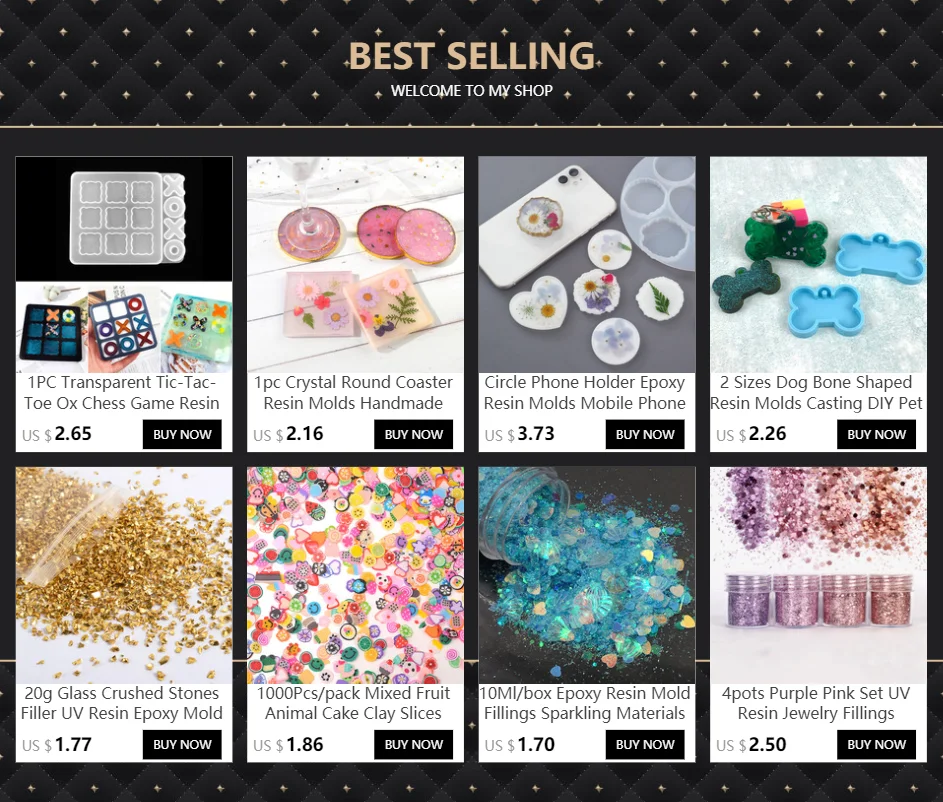The image size is (943, 802).
Task: View the phone holder resin mold photo
Action: (587, 265)
